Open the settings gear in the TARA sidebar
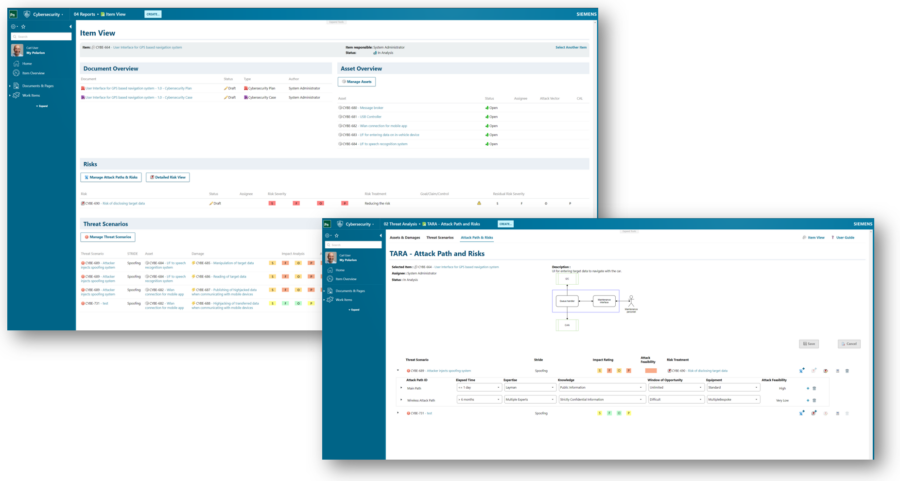Image resolution: width=900 pixels, height=481 pixels. [x=326, y=235]
